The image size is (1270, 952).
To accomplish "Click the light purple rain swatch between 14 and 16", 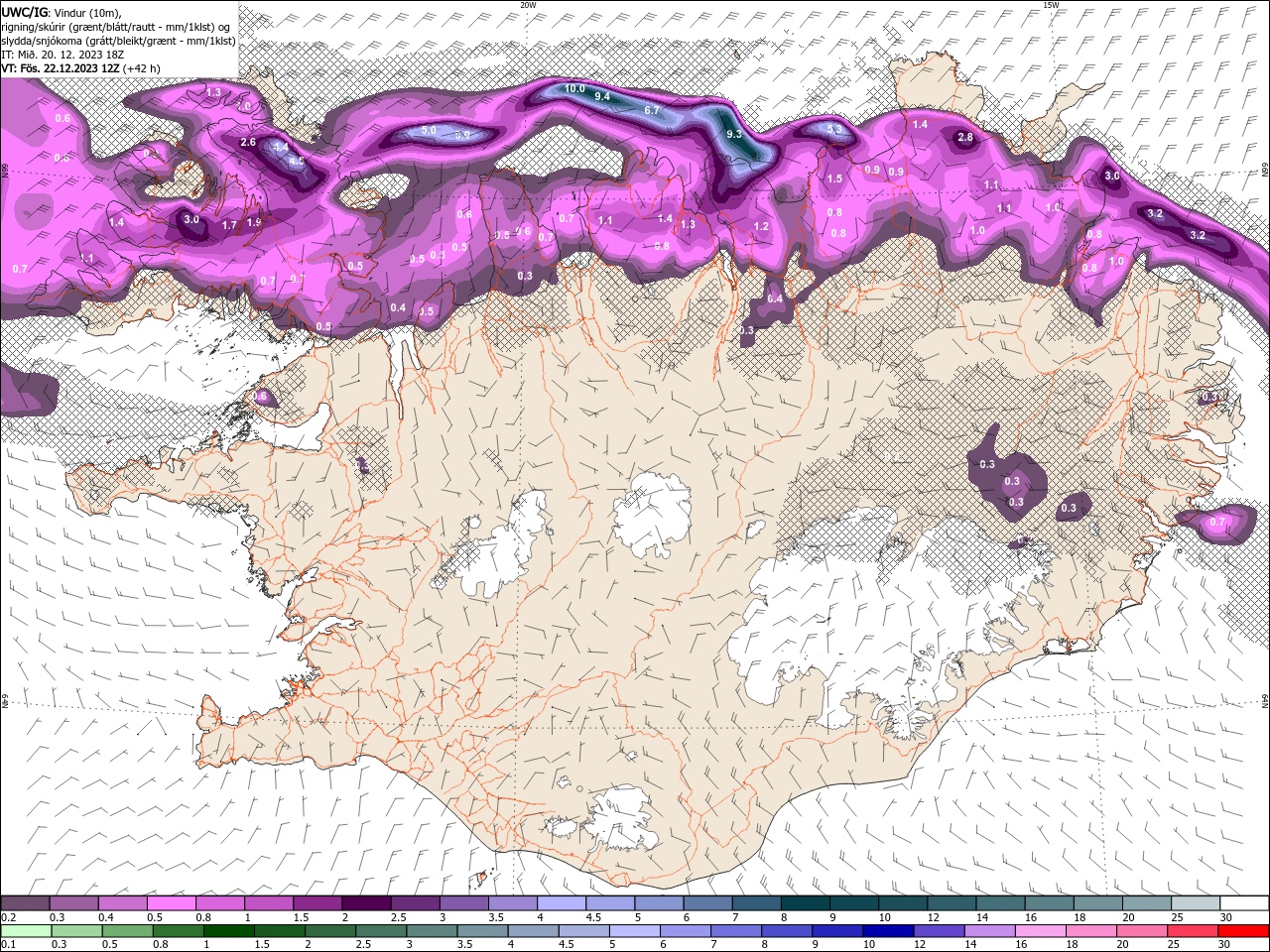I will point(988,931).
